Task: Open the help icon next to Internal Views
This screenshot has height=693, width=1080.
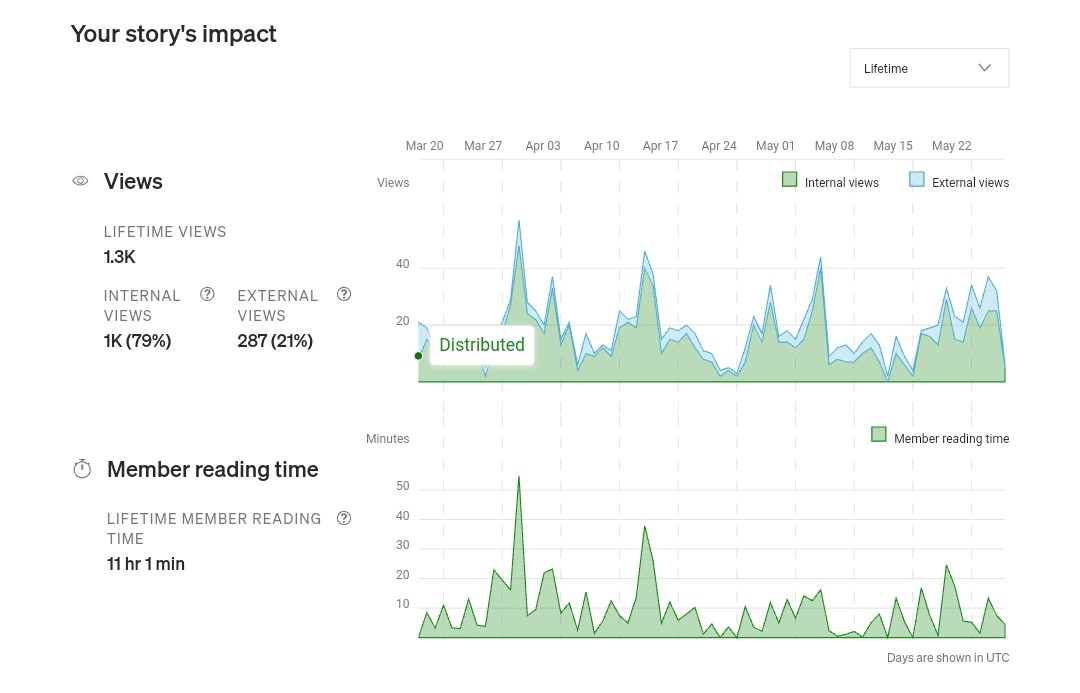Action: (207, 294)
